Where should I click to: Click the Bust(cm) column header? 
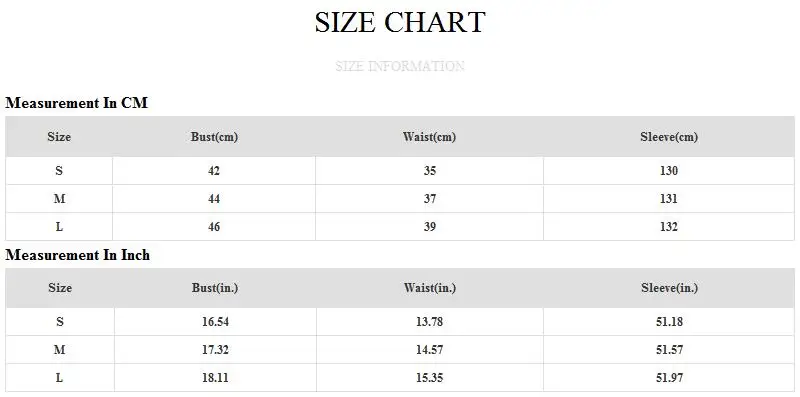click(x=214, y=137)
